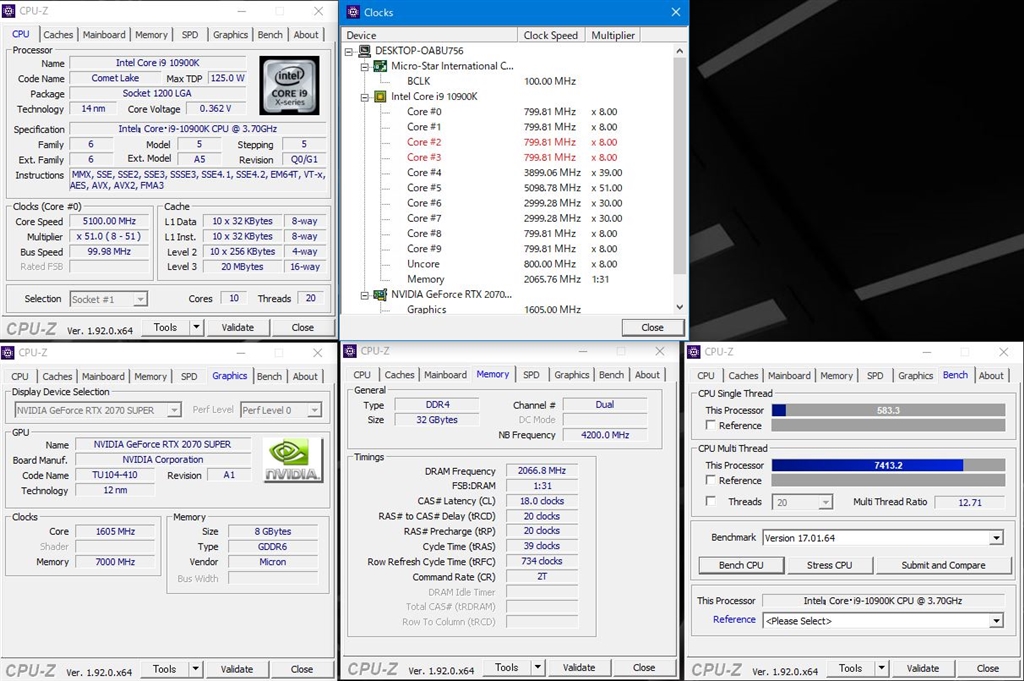
Task: Enable the Reference checkbox under CPU Single Thread
Action: pos(711,425)
